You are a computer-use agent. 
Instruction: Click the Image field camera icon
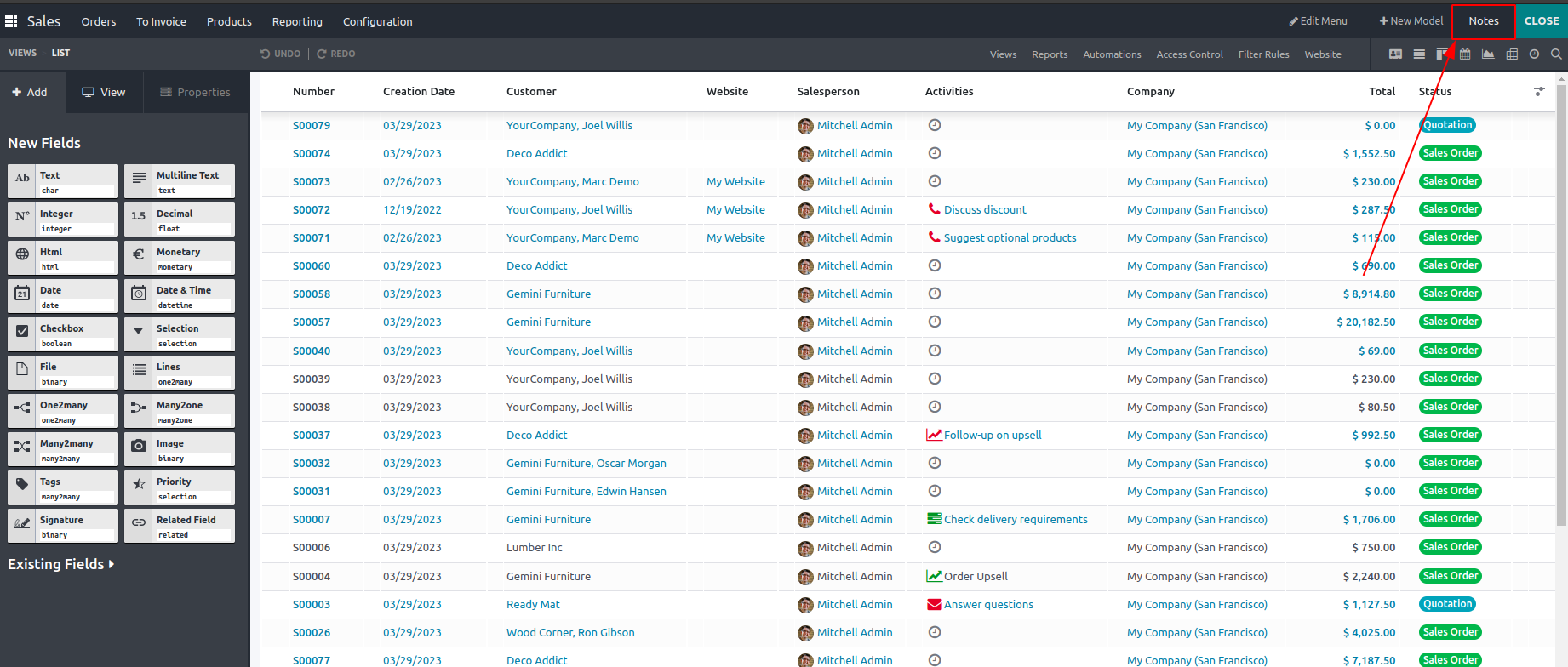[139, 446]
